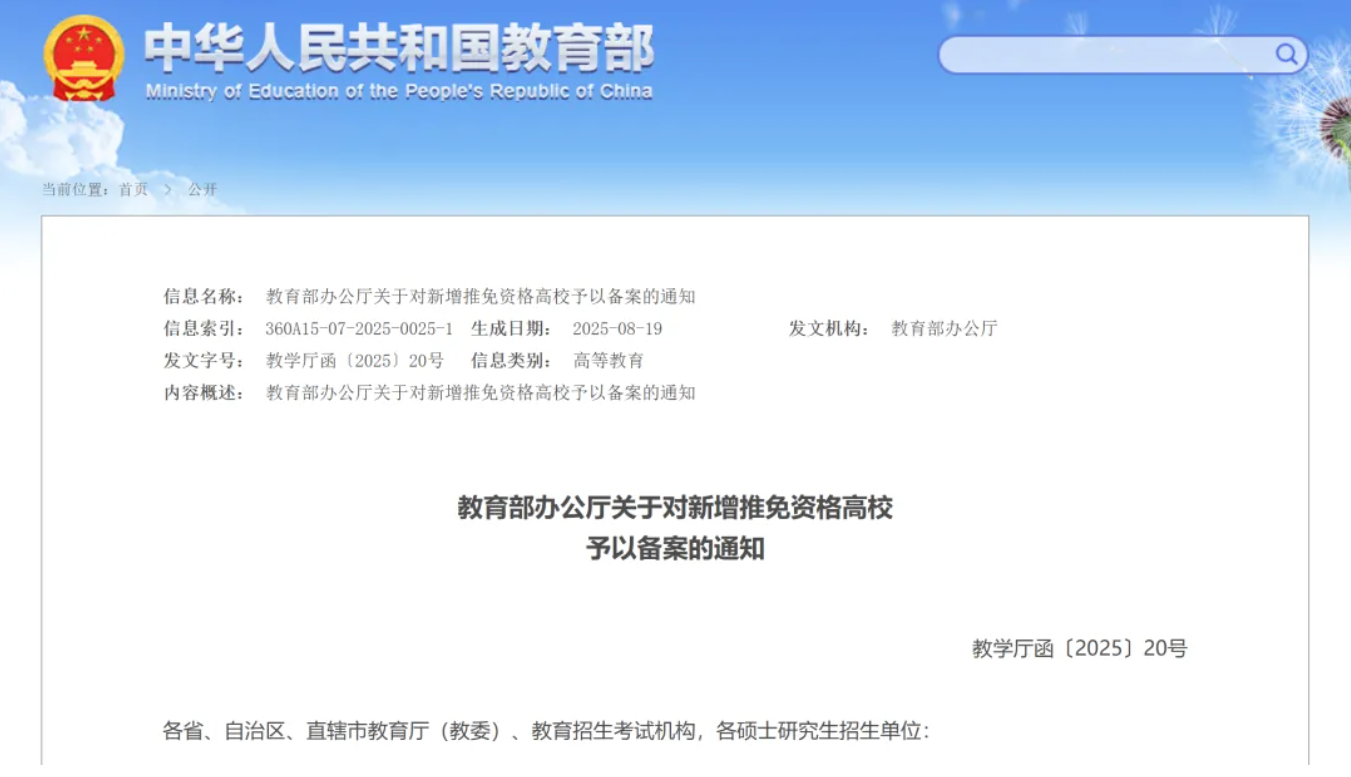
Task: Click 高等教育 beside 信息类别
Action: tap(608, 361)
